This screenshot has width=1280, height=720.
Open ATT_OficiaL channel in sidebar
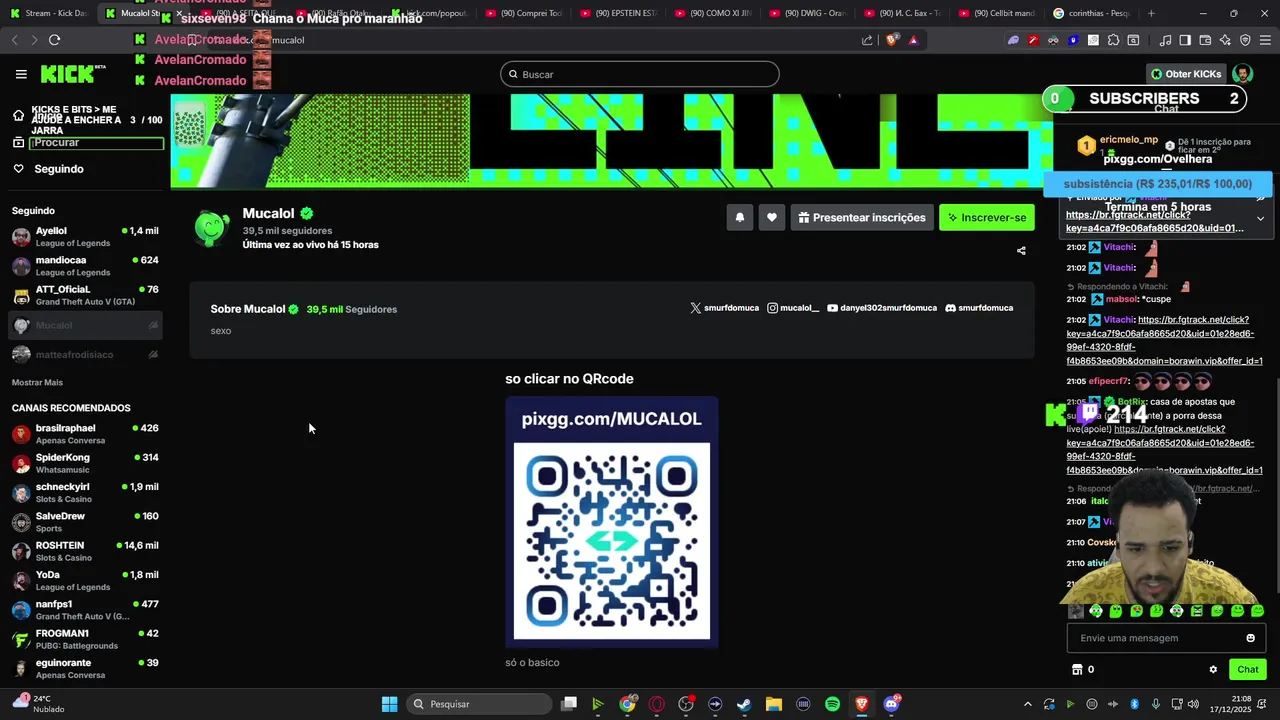(x=85, y=295)
